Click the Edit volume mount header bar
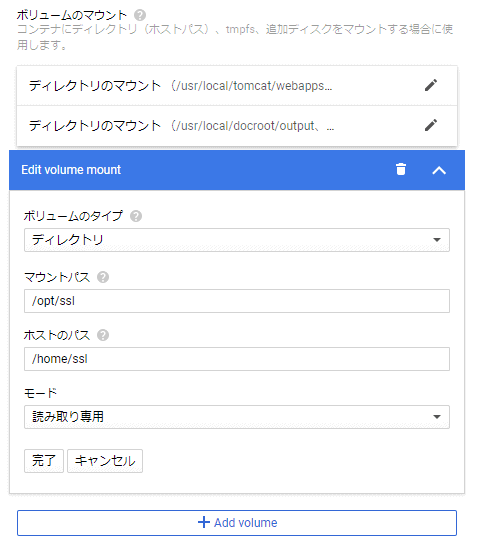This screenshot has width=479, height=551. 237,170
